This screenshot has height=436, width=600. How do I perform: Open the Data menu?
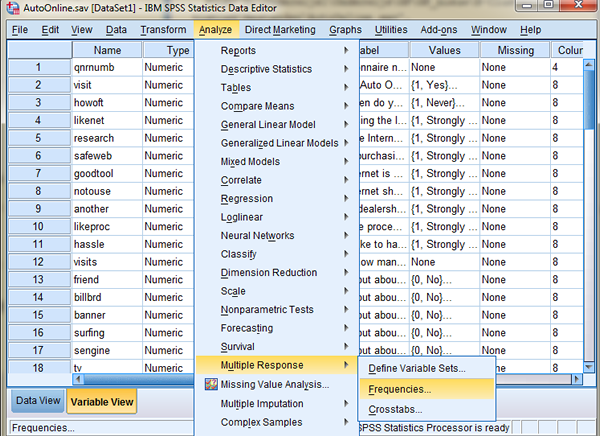[x=116, y=29]
